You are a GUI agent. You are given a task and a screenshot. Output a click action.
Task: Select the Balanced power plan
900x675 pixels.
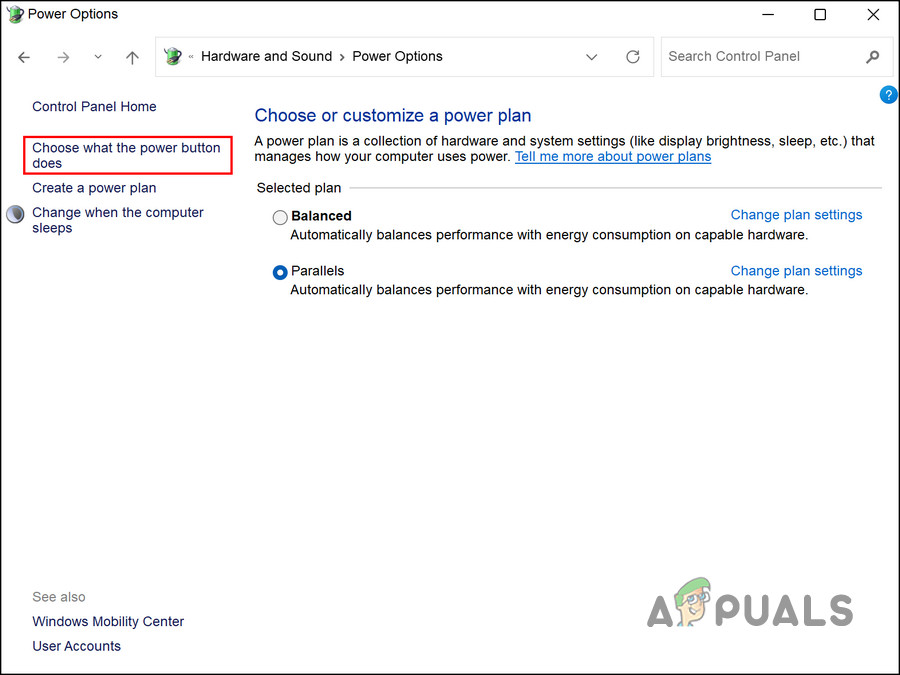281,216
